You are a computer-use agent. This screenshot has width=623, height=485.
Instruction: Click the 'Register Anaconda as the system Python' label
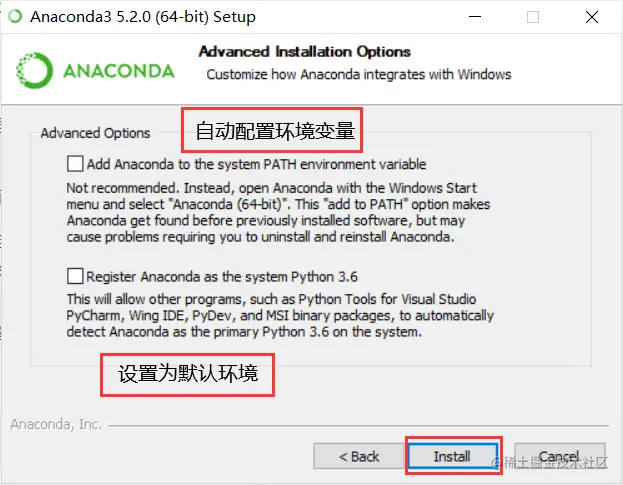point(222,276)
